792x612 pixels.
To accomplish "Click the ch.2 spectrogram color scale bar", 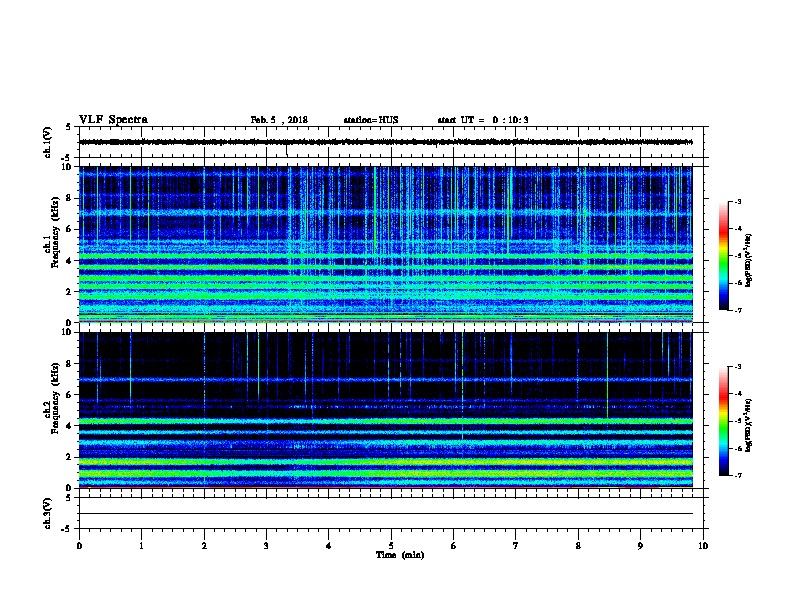I will tap(724, 421).
